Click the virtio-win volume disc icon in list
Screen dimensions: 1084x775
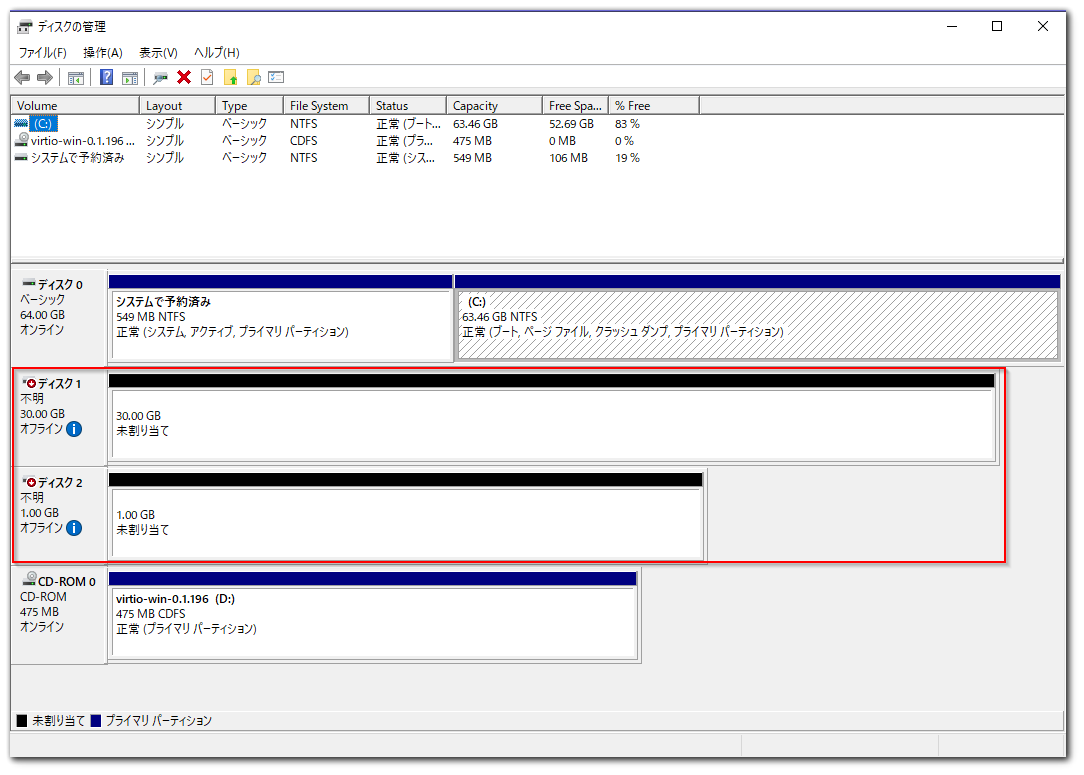click(22, 140)
